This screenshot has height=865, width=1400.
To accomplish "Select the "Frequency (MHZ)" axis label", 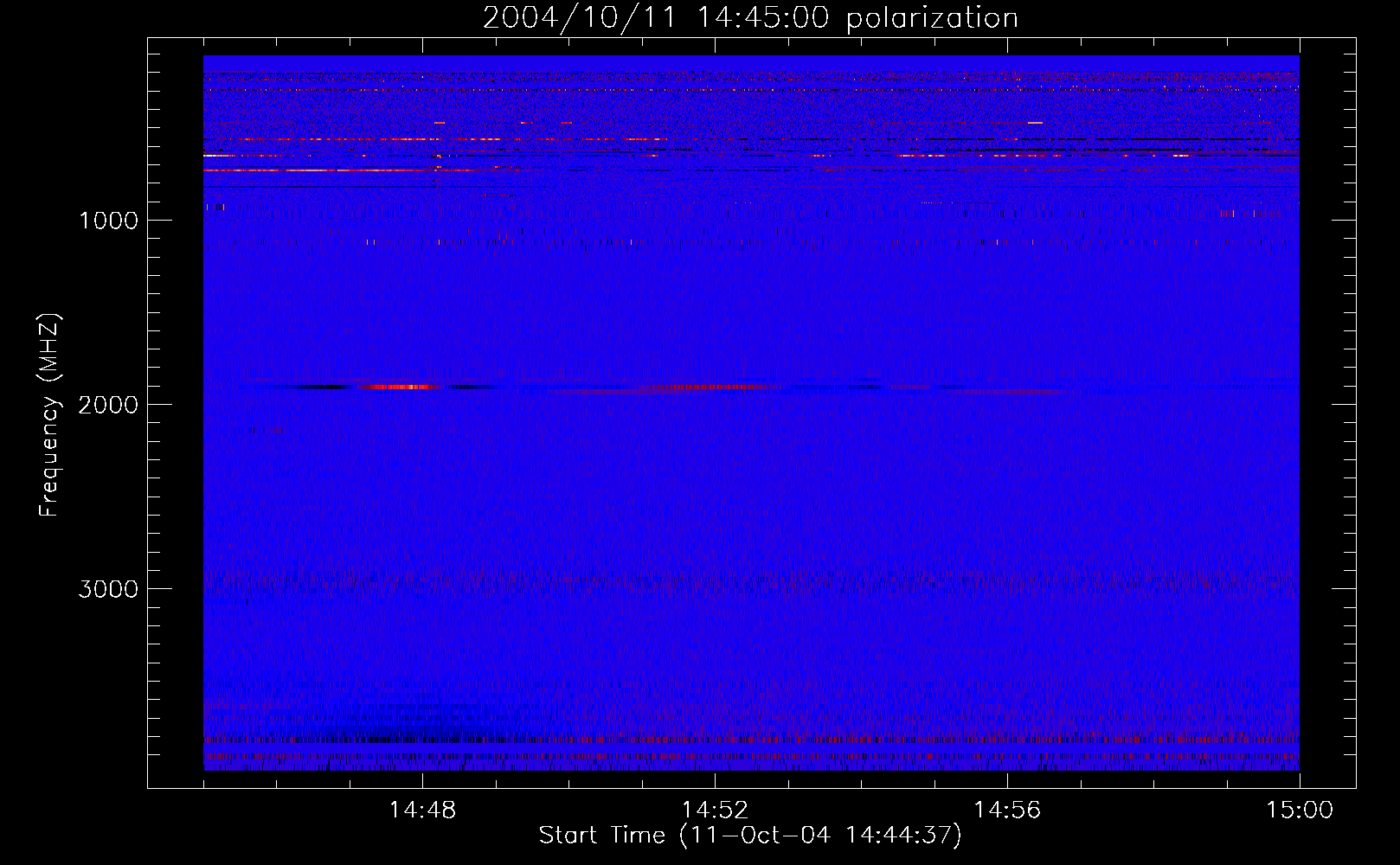I will [49, 414].
